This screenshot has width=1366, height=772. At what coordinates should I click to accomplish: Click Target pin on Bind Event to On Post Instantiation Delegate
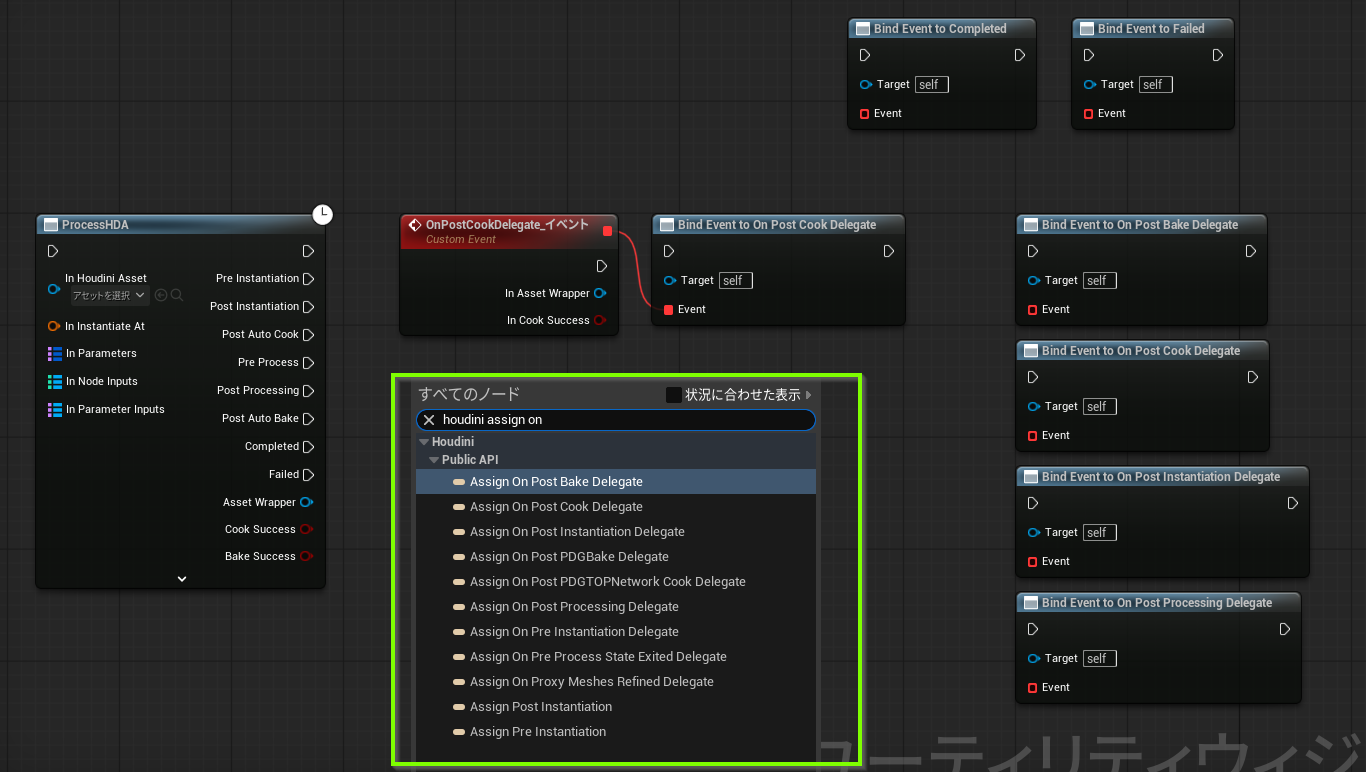pyautogui.click(x=1034, y=533)
